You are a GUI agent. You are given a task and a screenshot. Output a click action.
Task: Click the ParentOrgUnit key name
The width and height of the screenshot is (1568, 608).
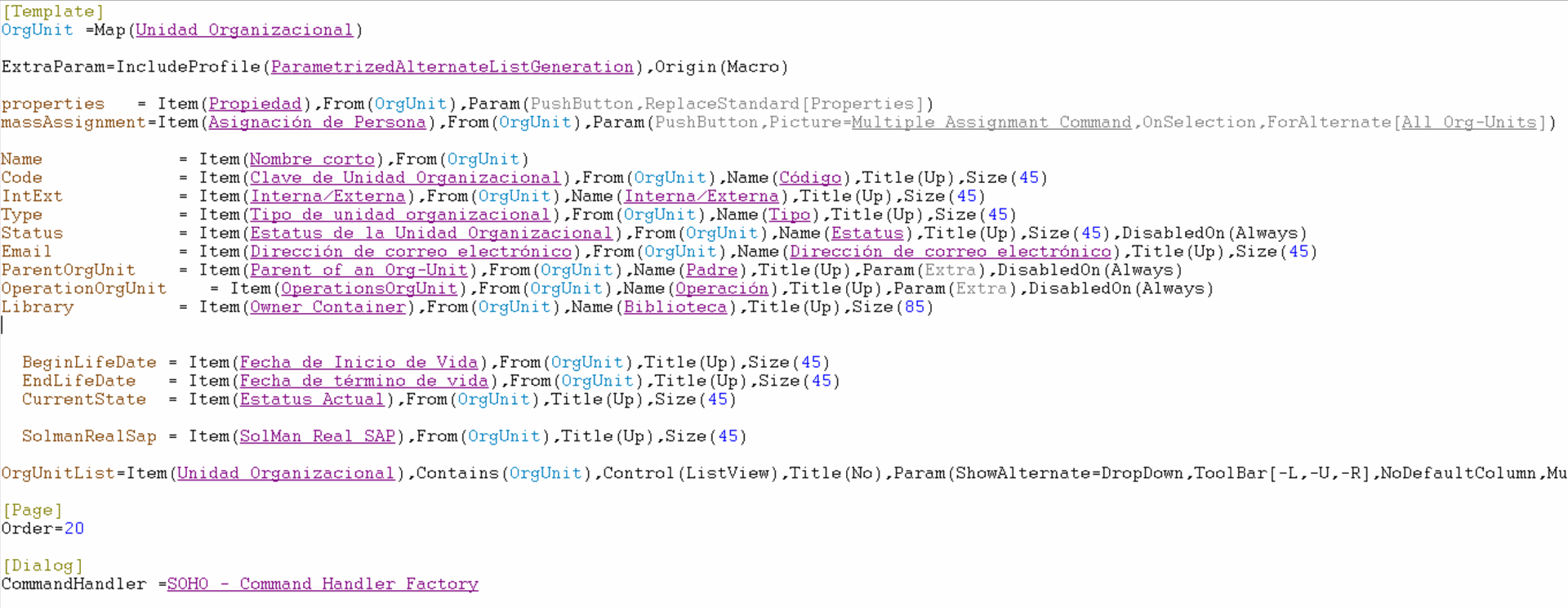point(69,270)
